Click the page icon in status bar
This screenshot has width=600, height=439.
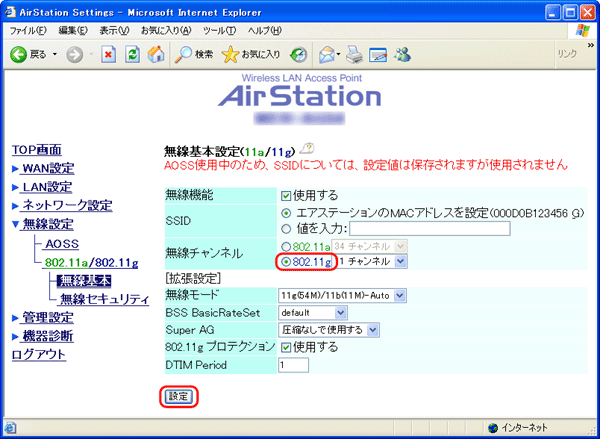(x=10, y=428)
